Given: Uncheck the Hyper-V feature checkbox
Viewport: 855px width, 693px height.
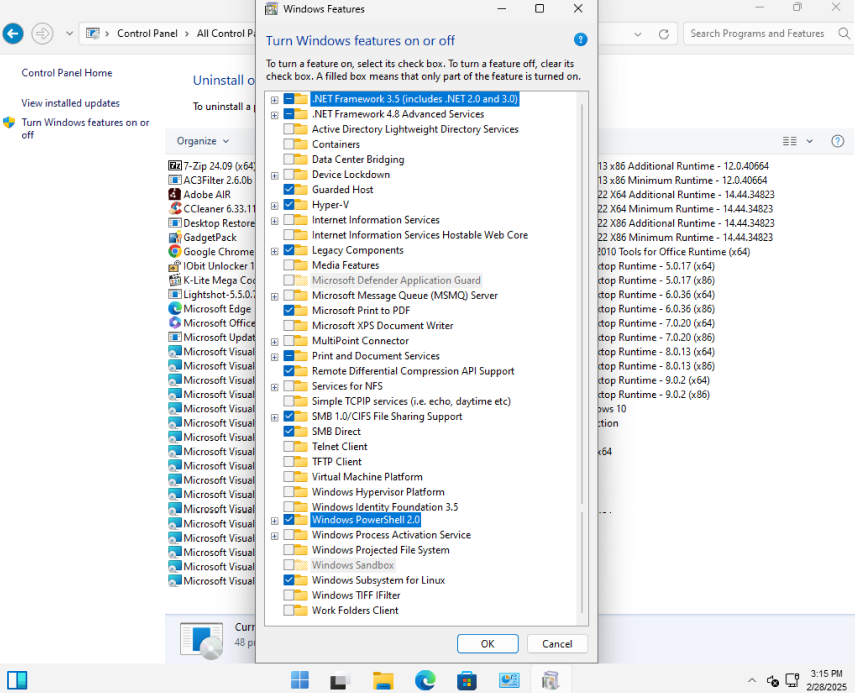Looking at the screenshot, I should tap(288, 204).
